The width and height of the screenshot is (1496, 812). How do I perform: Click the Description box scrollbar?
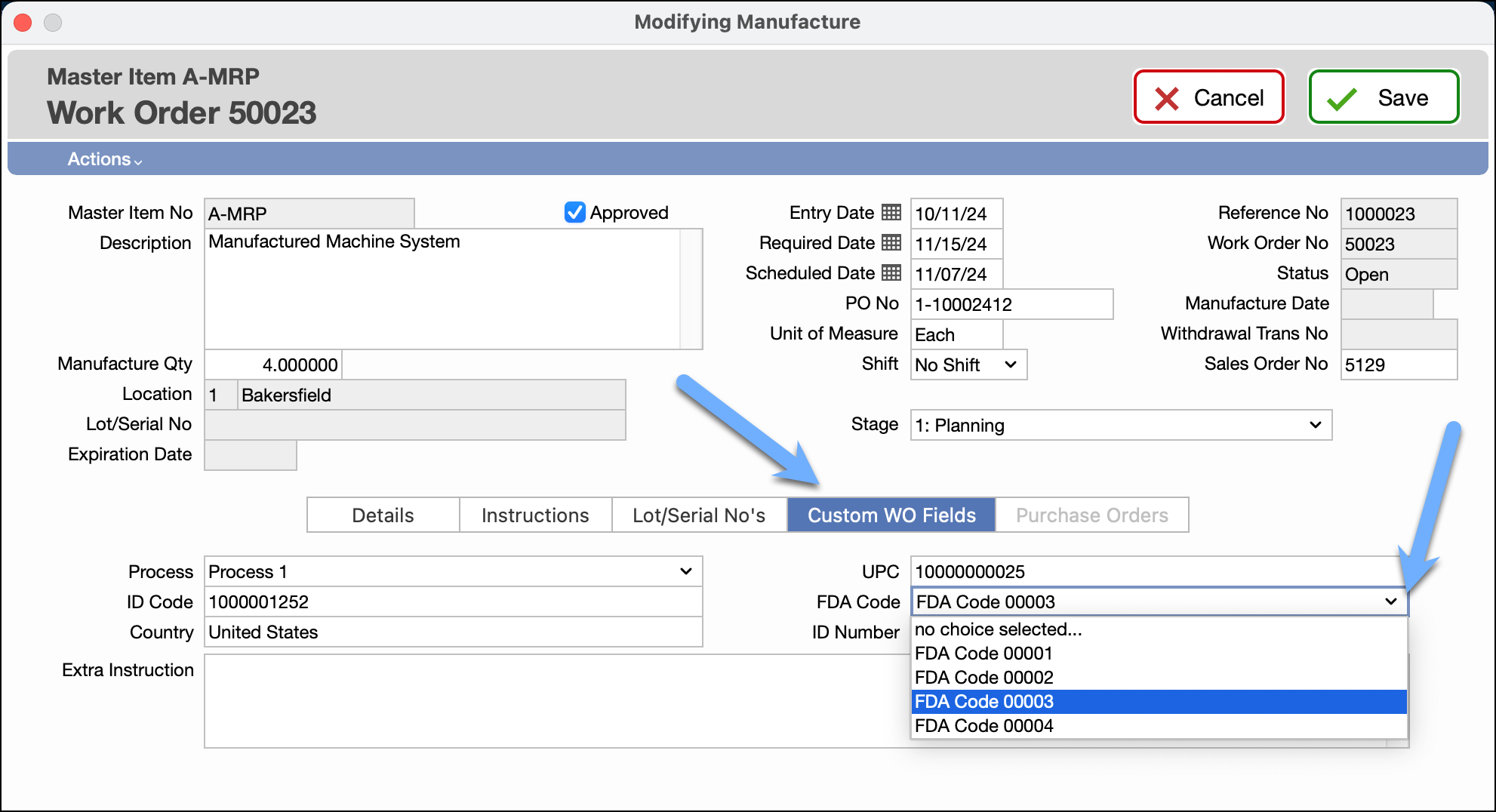[x=691, y=289]
